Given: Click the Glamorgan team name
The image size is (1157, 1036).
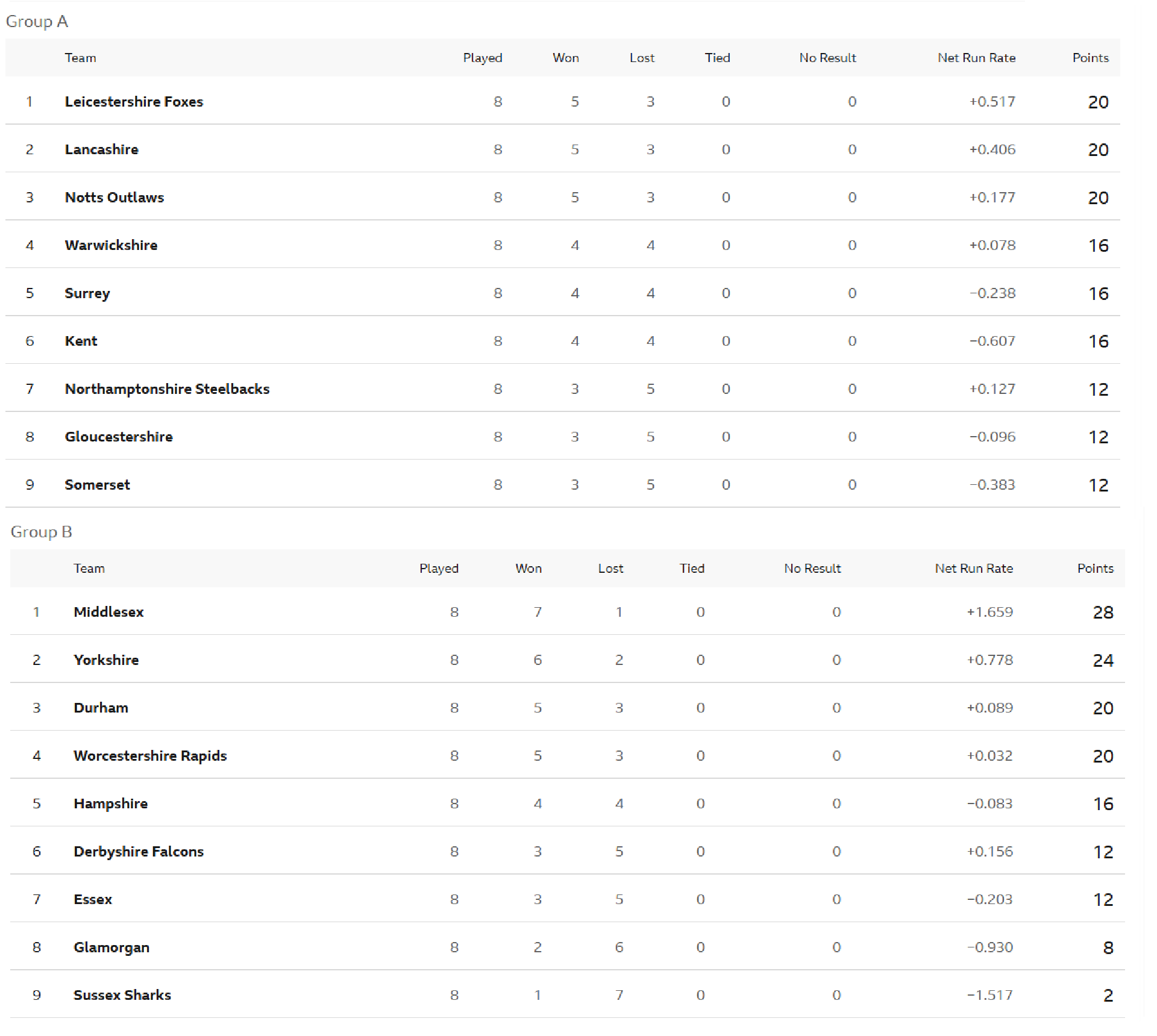Looking at the screenshot, I should tap(111, 947).
